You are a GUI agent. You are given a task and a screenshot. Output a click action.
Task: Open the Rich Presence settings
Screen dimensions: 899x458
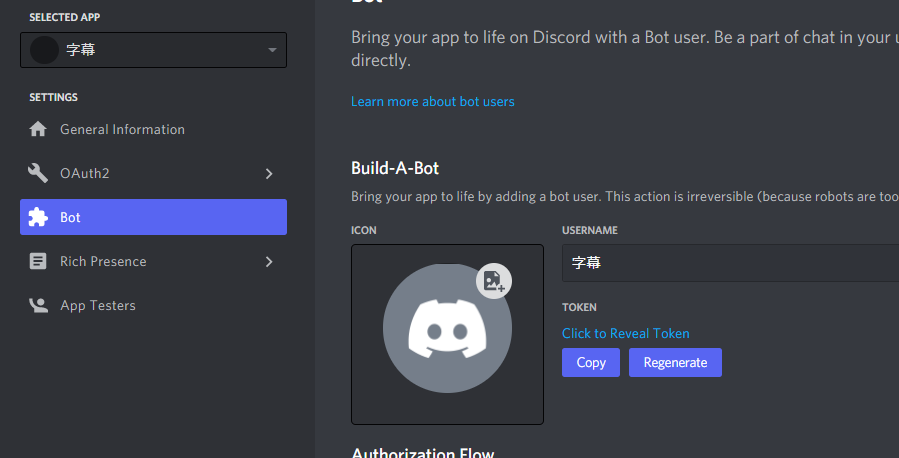click(x=153, y=261)
